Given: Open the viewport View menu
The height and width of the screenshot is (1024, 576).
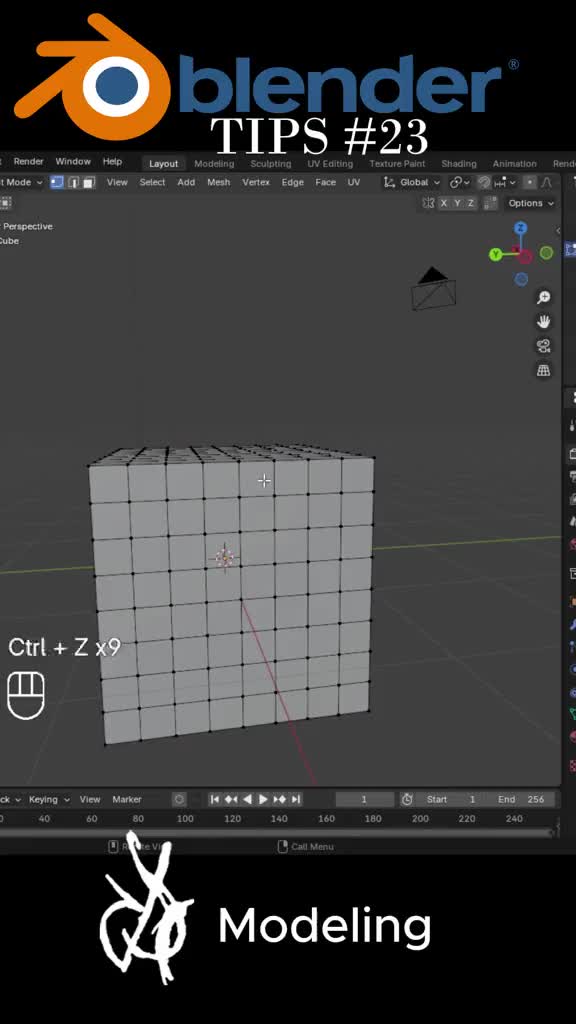Looking at the screenshot, I should click(117, 182).
